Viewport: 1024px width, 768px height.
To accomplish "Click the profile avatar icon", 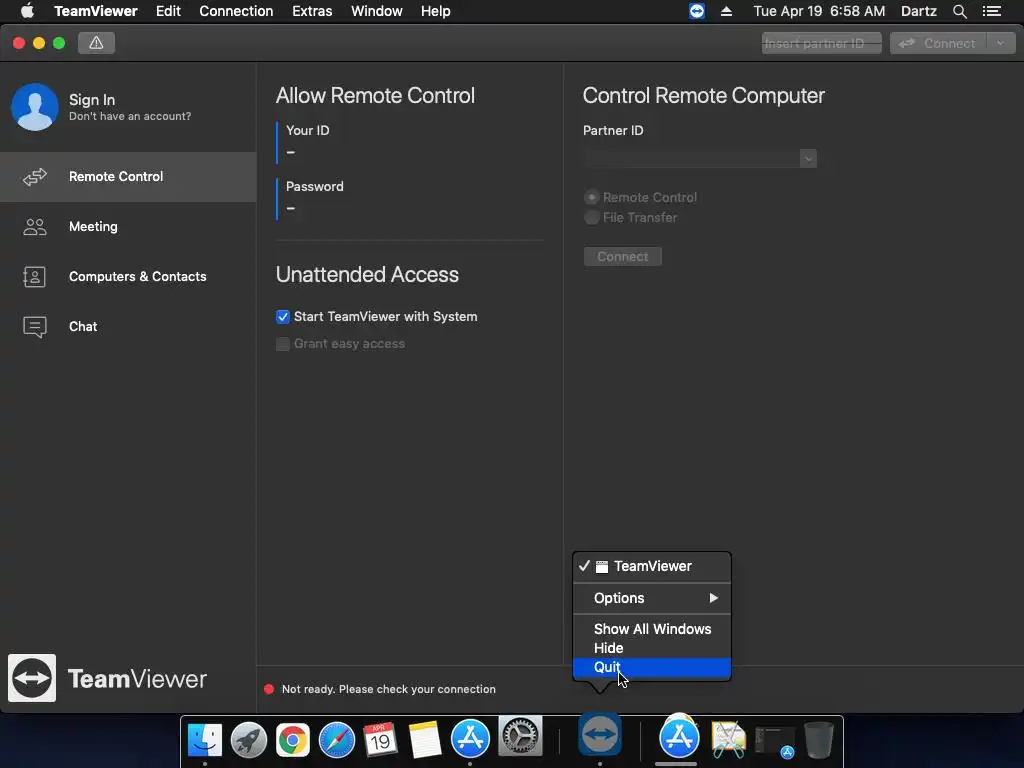I will (35, 106).
